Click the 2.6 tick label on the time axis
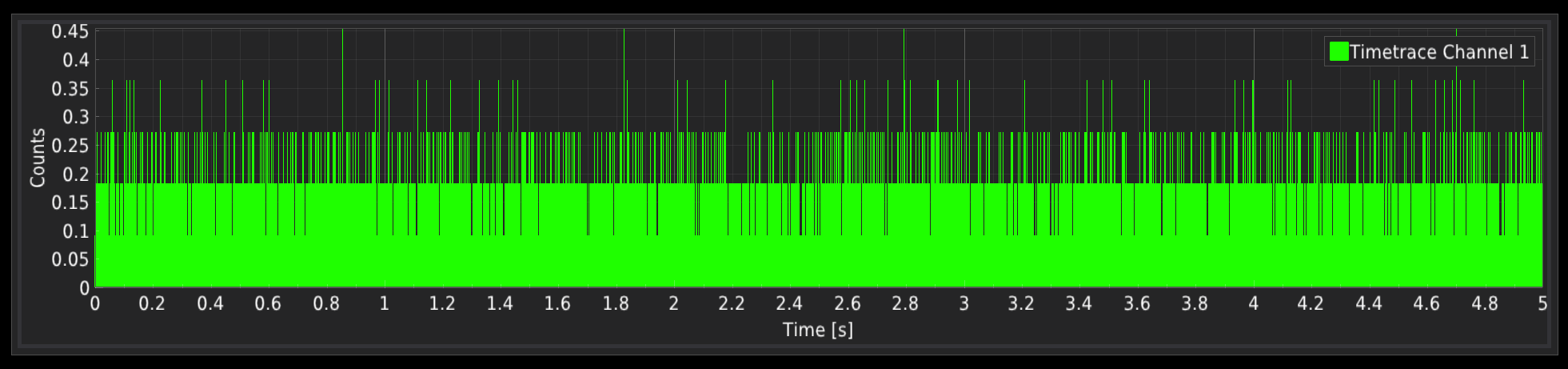The height and width of the screenshot is (369, 1568). coord(847,304)
